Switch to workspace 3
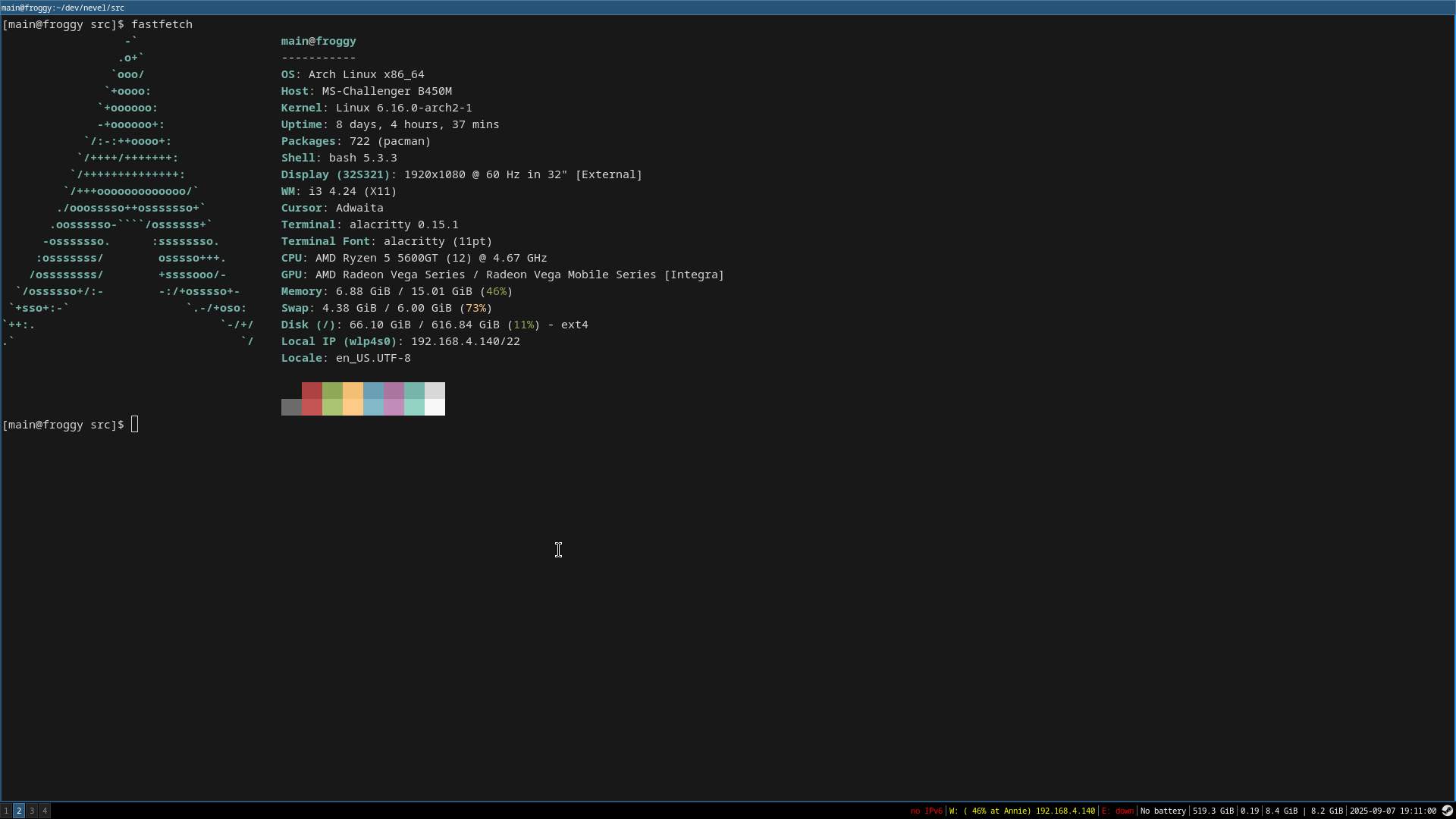 32,811
